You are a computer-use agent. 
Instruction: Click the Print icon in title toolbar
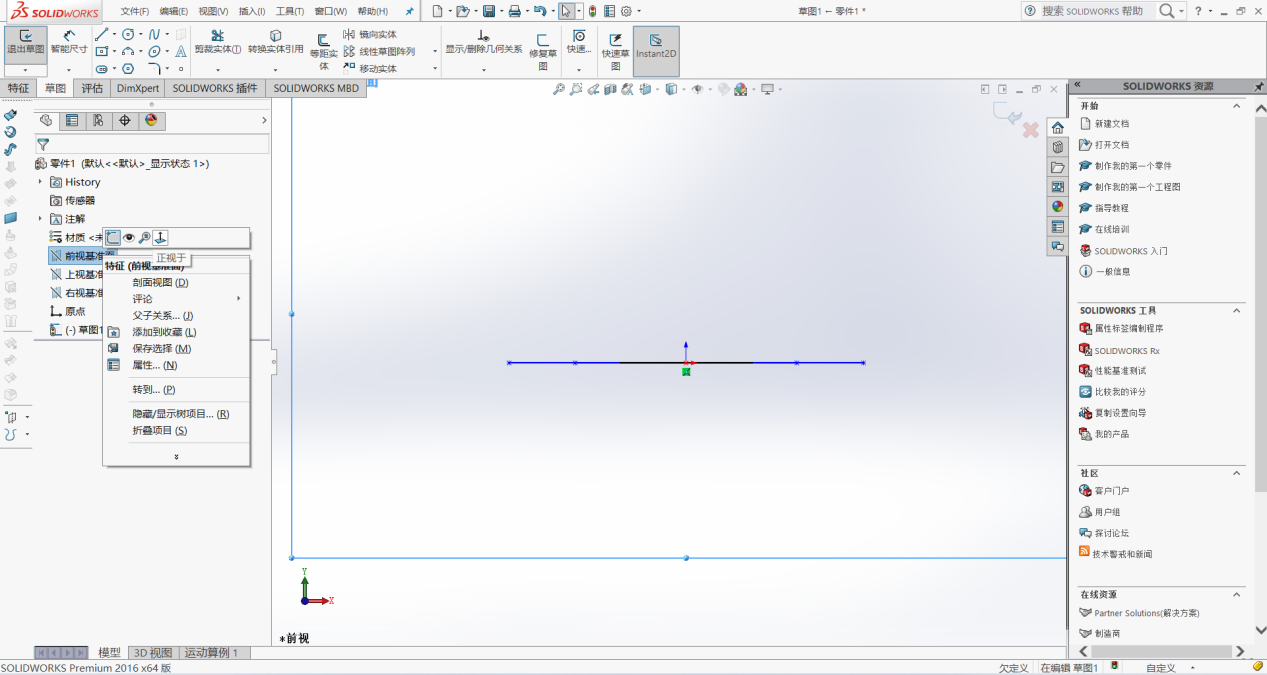tap(514, 11)
